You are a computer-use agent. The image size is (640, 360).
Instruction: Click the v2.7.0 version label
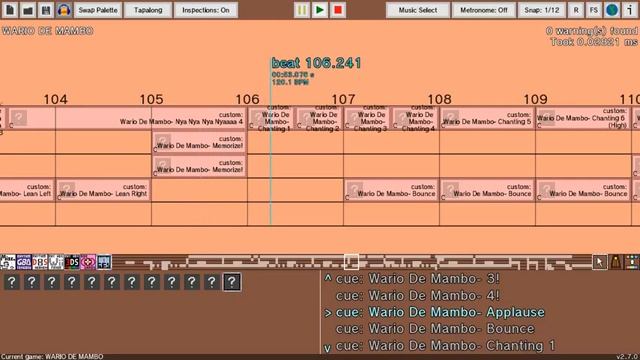628,357
